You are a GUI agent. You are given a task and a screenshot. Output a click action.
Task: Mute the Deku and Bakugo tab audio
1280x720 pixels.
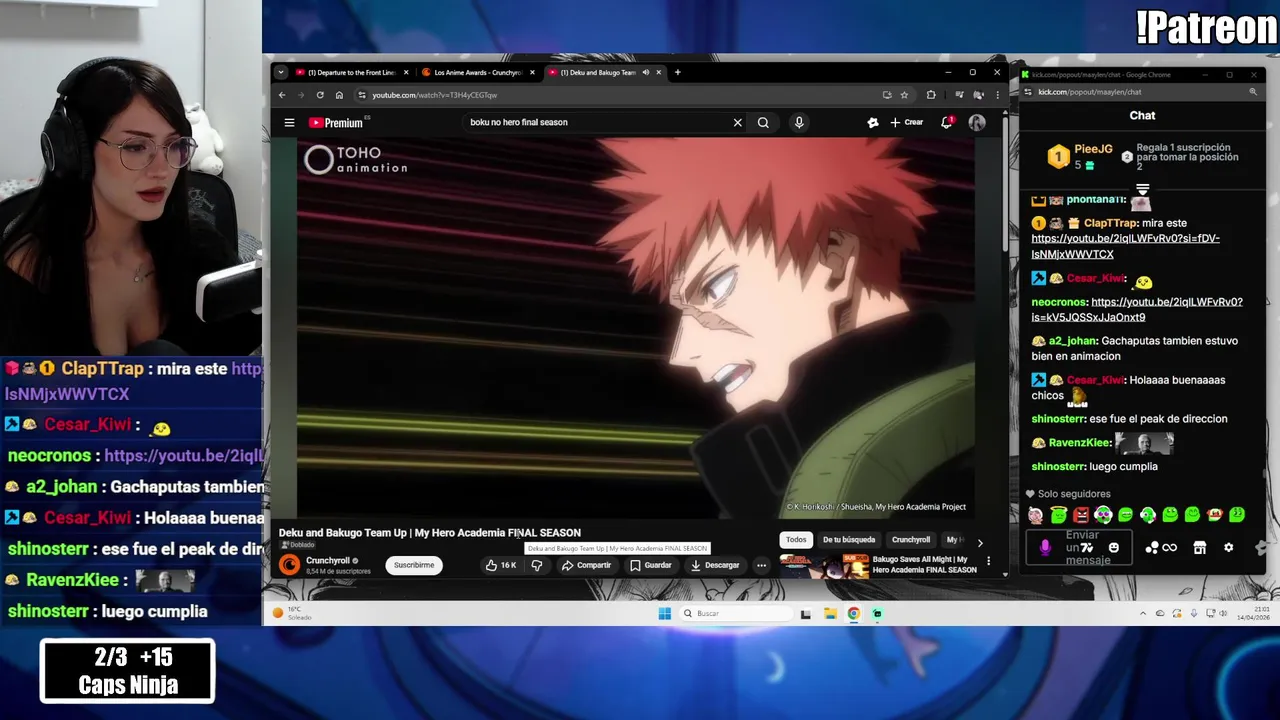click(x=646, y=72)
